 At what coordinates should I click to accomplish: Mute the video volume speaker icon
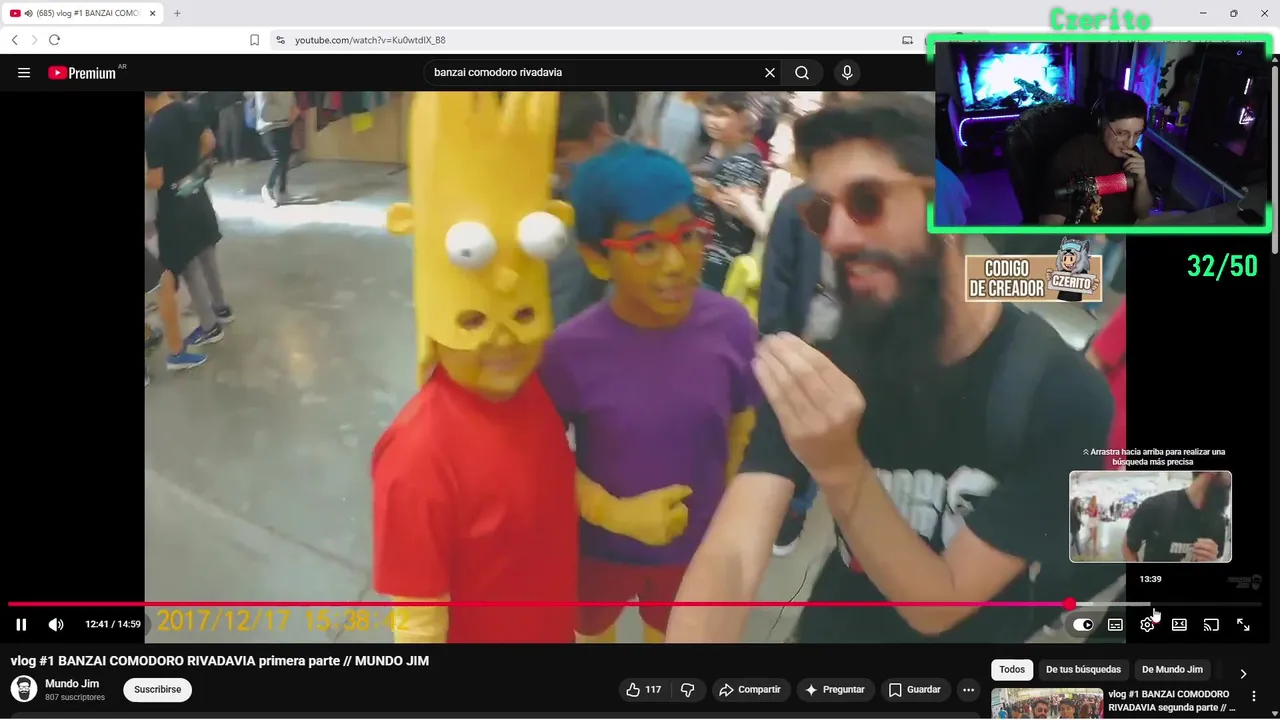pyautogui.click(x=56, y=625)
